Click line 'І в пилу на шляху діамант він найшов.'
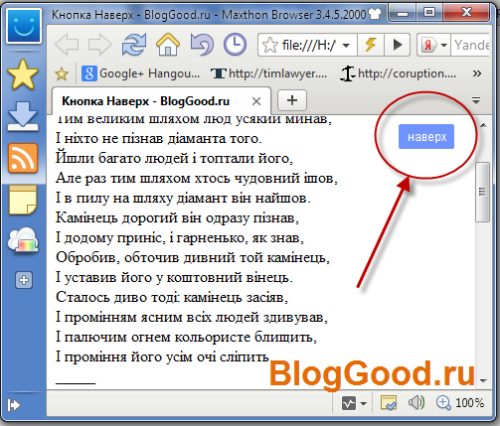This screenshot has height=426, width=500. click(183, 198)
